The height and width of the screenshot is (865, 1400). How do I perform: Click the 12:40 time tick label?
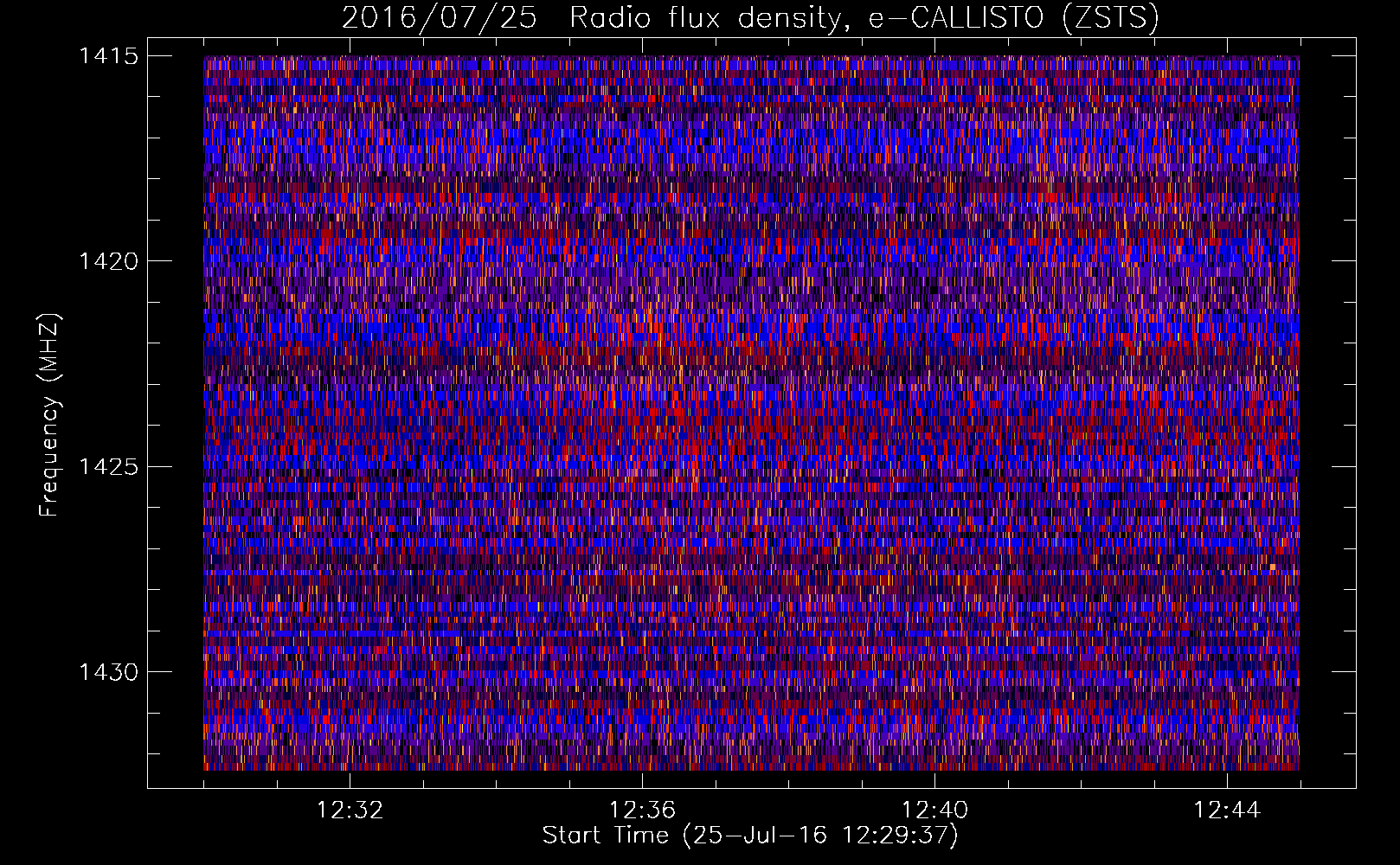(x=934, y=811)
